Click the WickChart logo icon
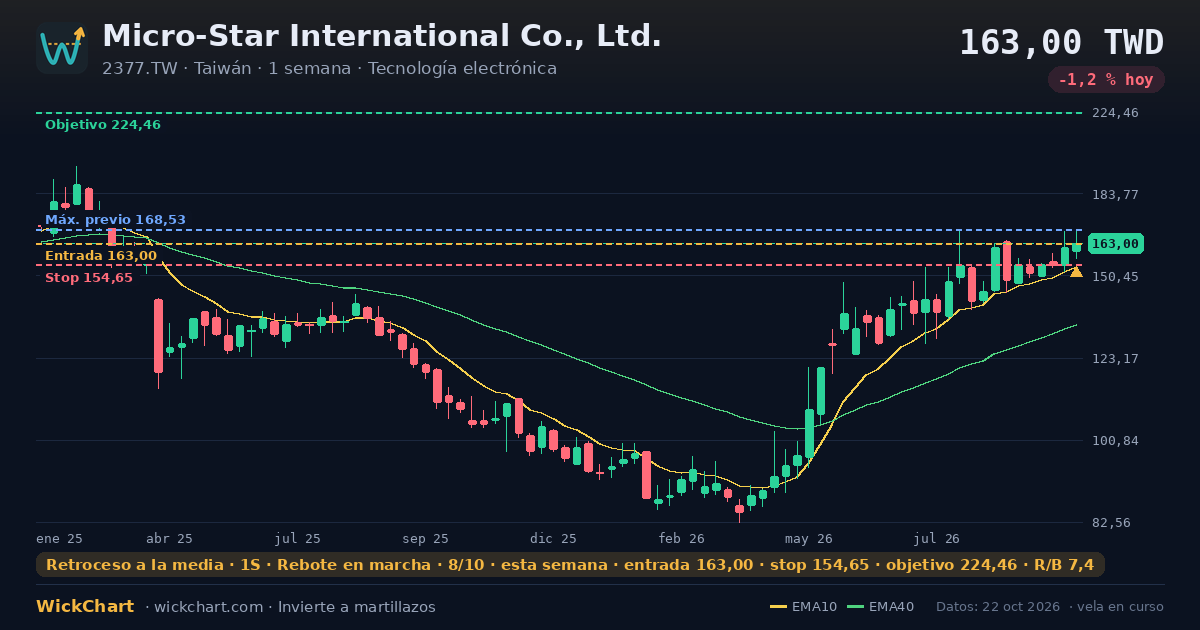 click(x=62, y=48)
